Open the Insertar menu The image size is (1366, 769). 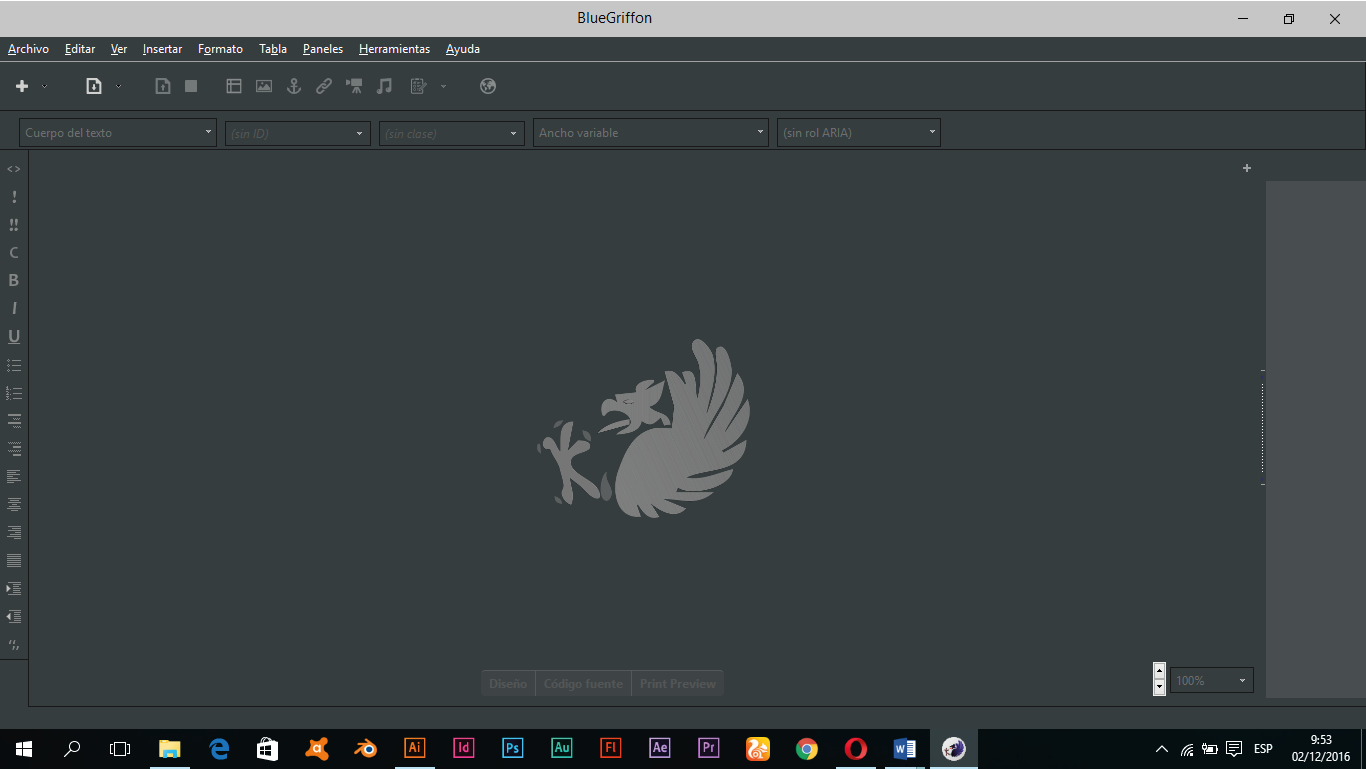pos(162,49)
